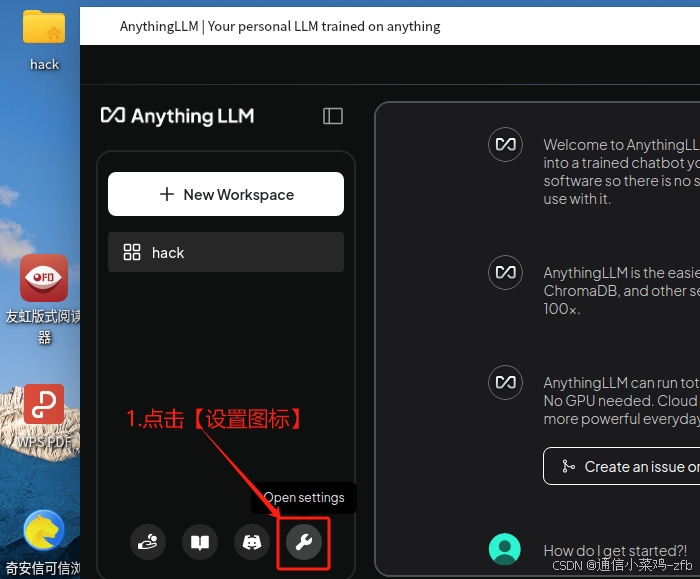The image size is (700, 579).
Task: Click the avatar beside the No GPU needed message
Action: coord(505,383)
